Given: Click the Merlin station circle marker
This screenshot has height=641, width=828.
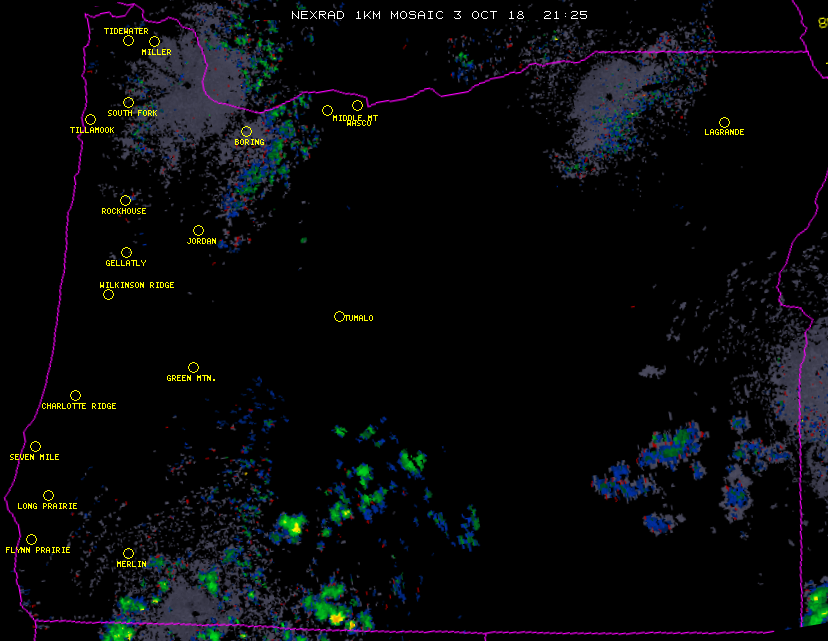Looking at the screenshot, I should tap(128, 553).
